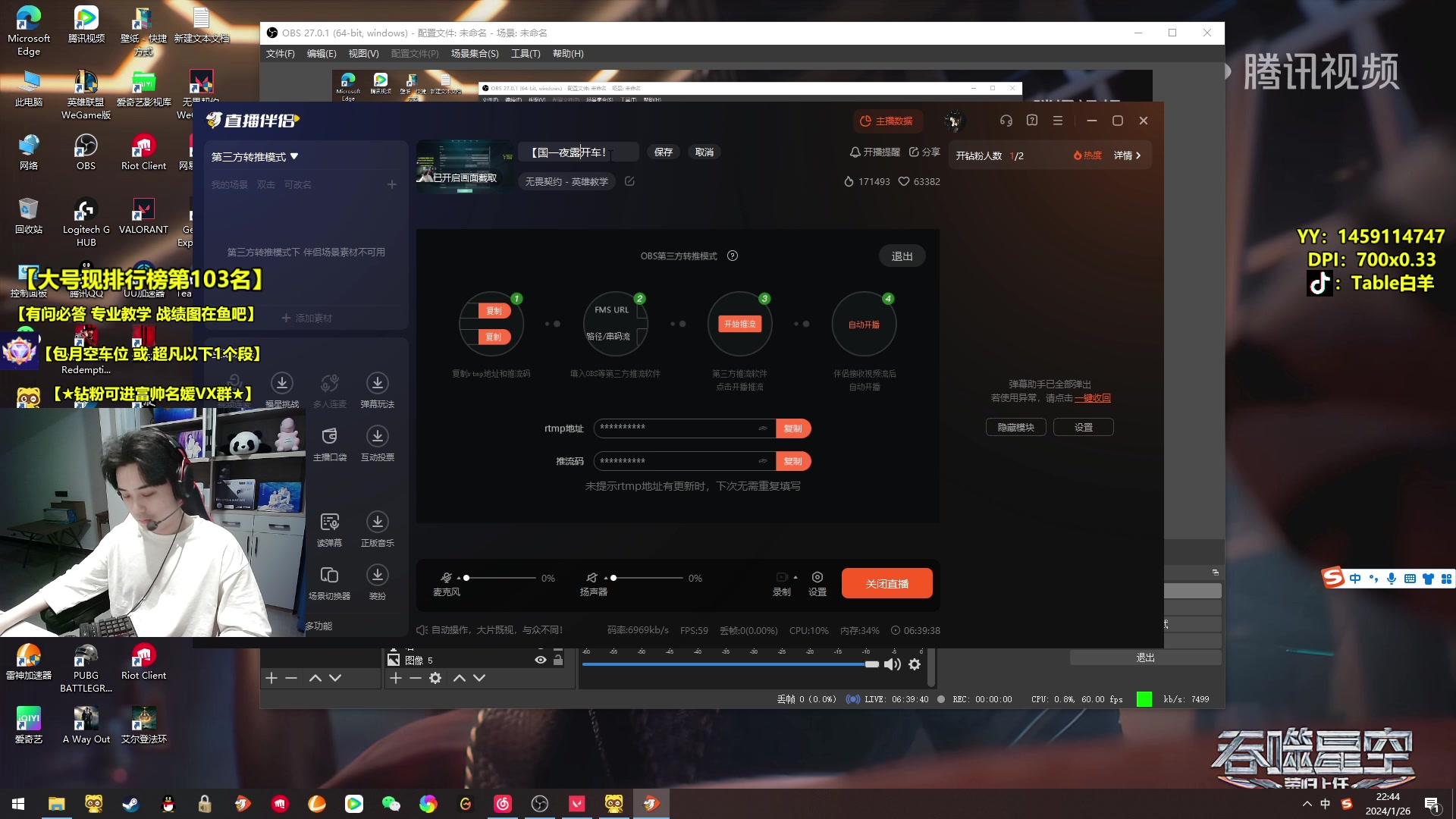Expand the 第三方转推模式 mode dropdown
This screenshot has height=819, width=1456.
click(x=294, y=156)
